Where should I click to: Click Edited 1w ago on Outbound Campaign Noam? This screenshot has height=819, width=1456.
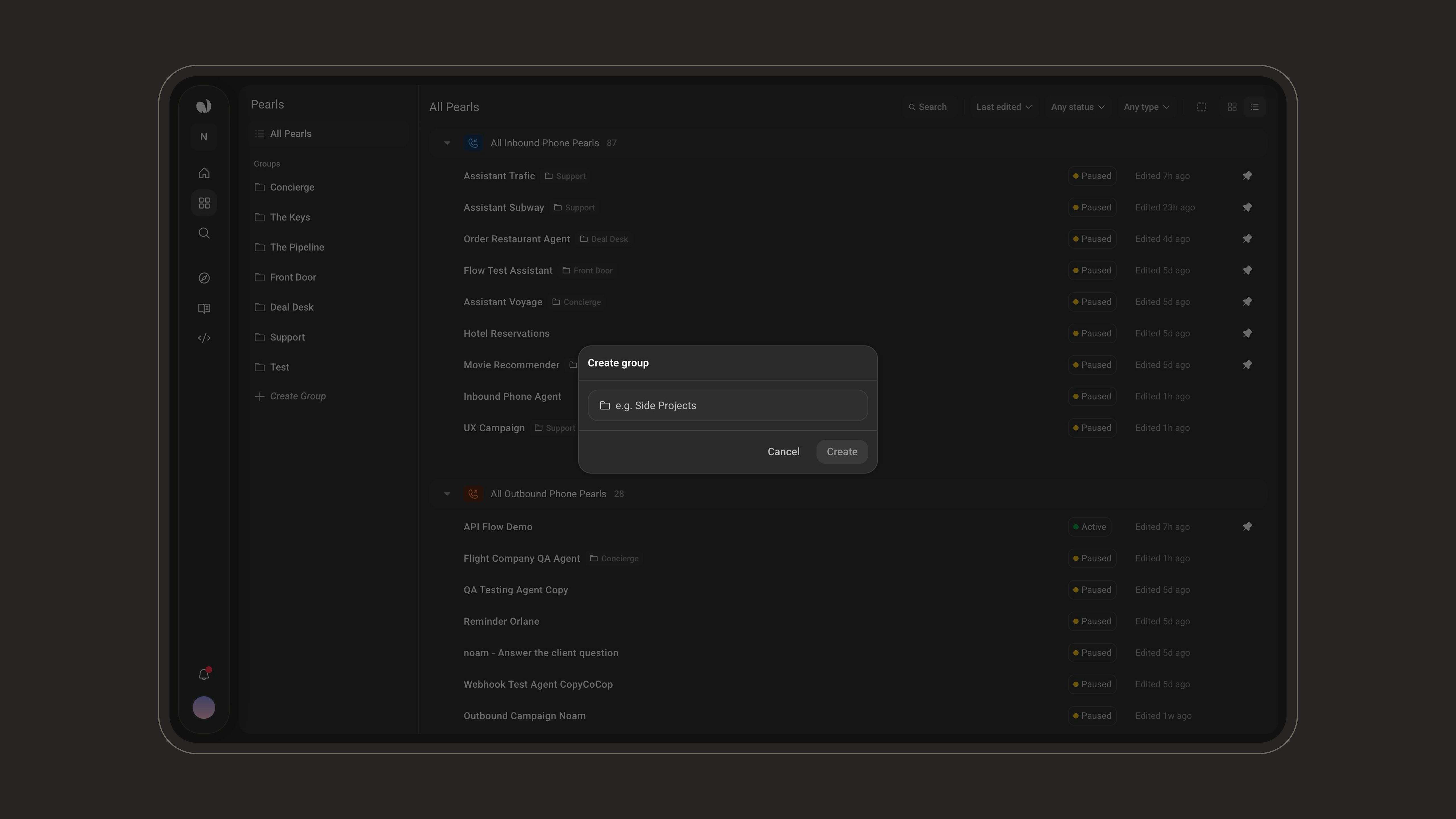(1163, 716)
